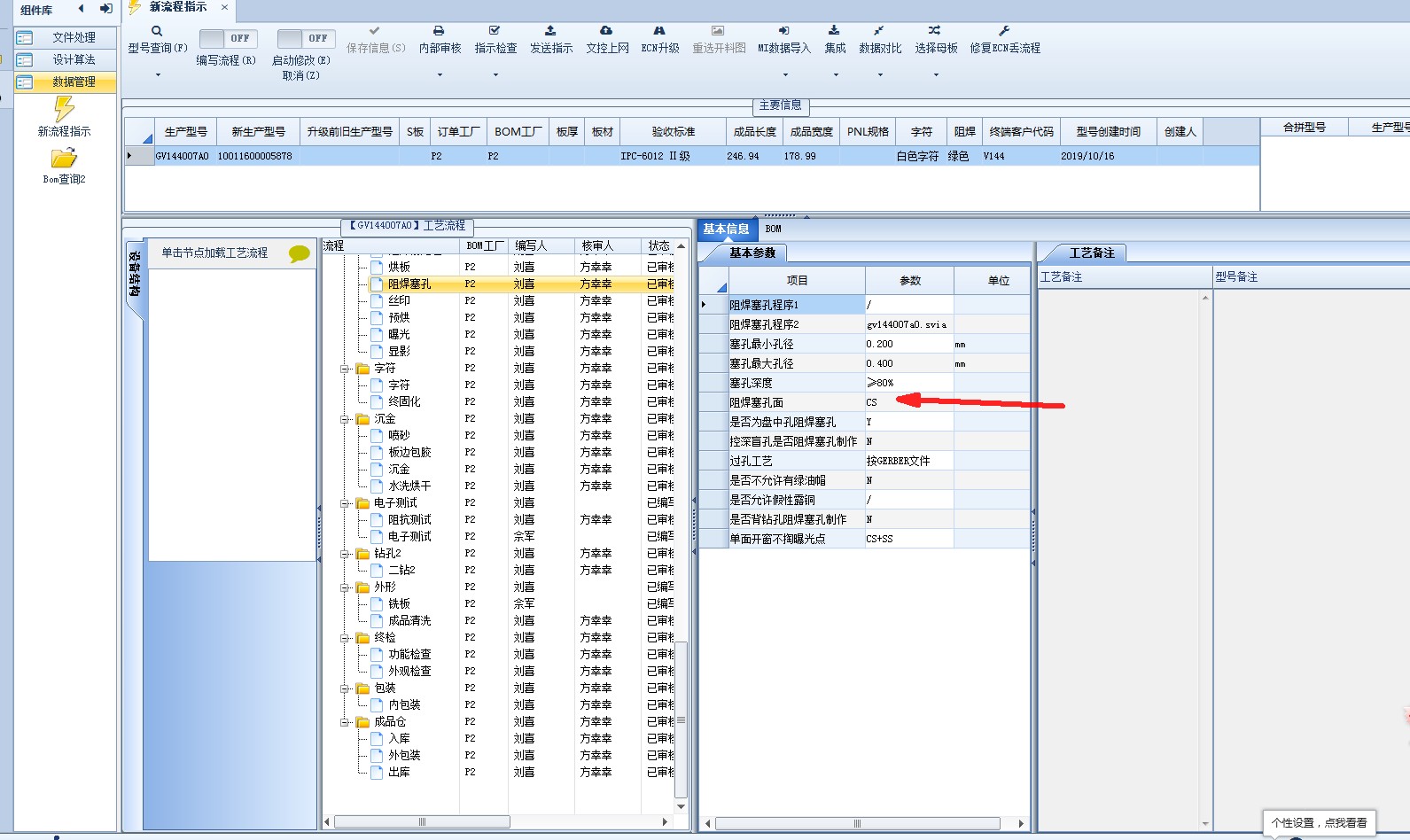Image resolution: width=1410 pixels, height=840 pixels.
Task: Click the 沉金 folder icon in tree
Action: point(362,418)
